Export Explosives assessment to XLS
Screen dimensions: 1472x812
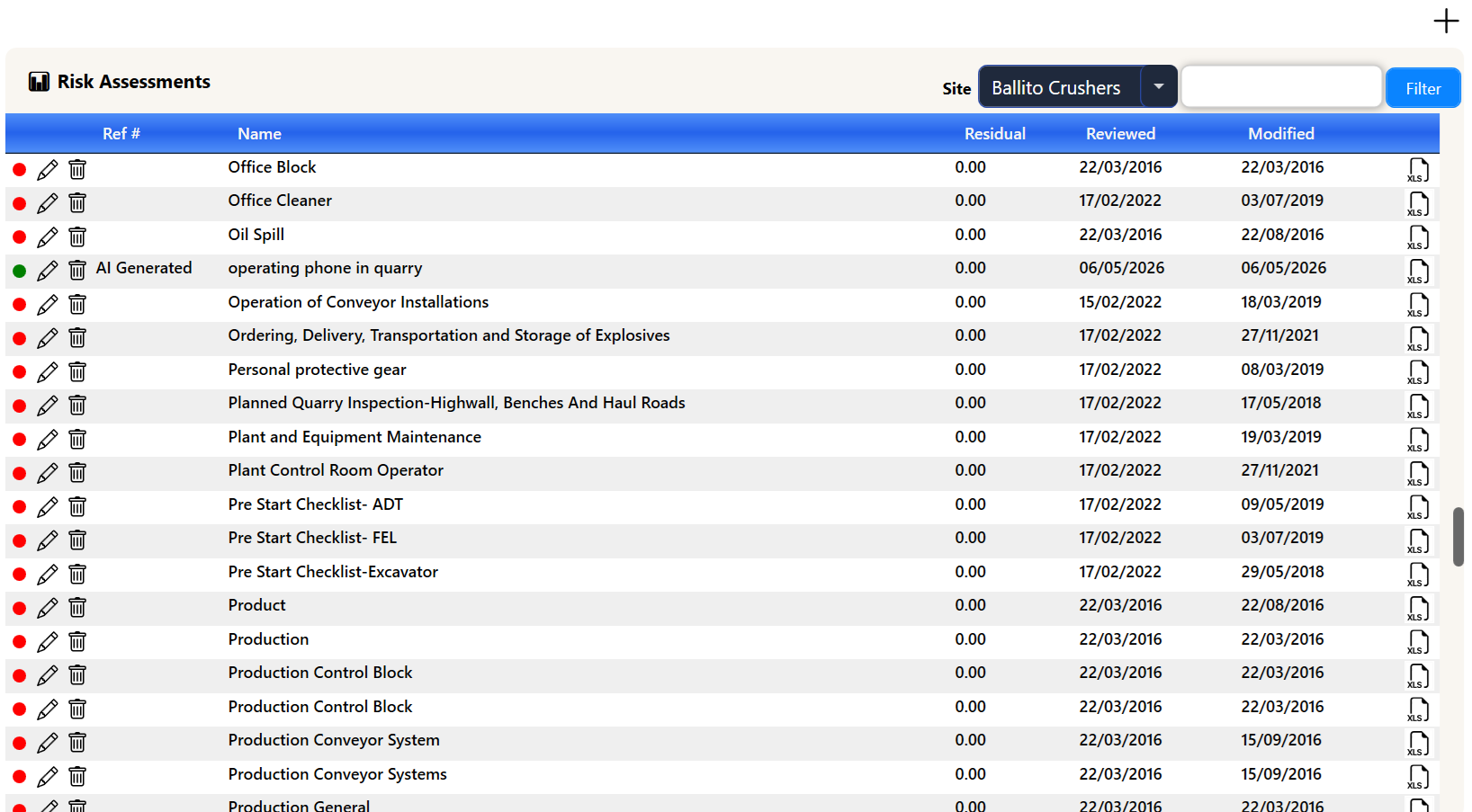pyautogui.click(x=1418, y=339)
